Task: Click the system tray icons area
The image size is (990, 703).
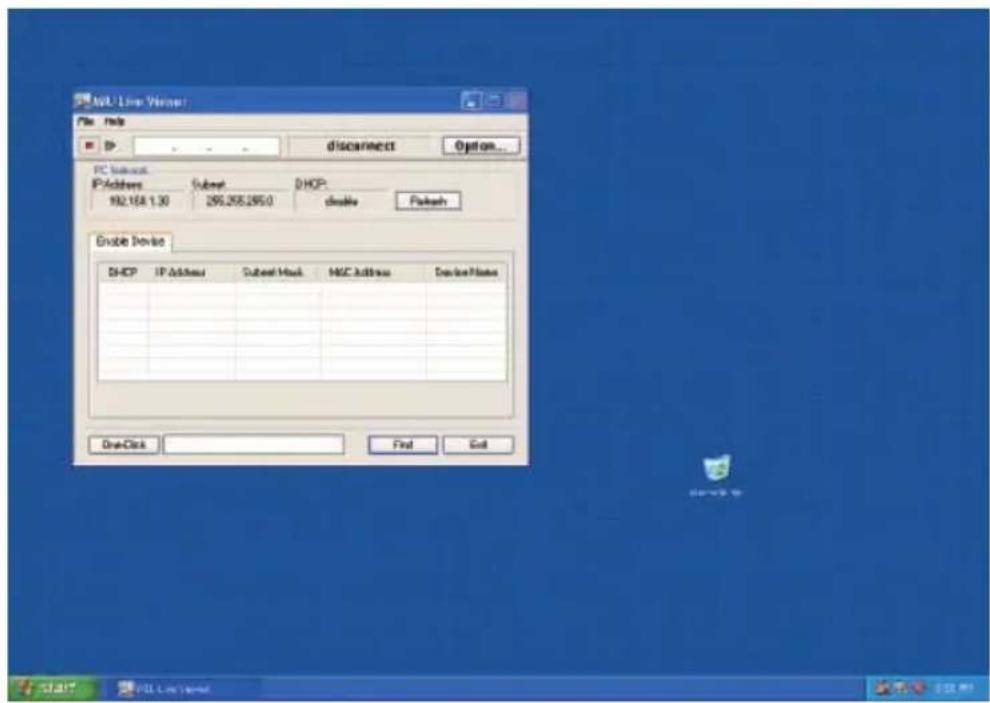Action: (900, 688)
